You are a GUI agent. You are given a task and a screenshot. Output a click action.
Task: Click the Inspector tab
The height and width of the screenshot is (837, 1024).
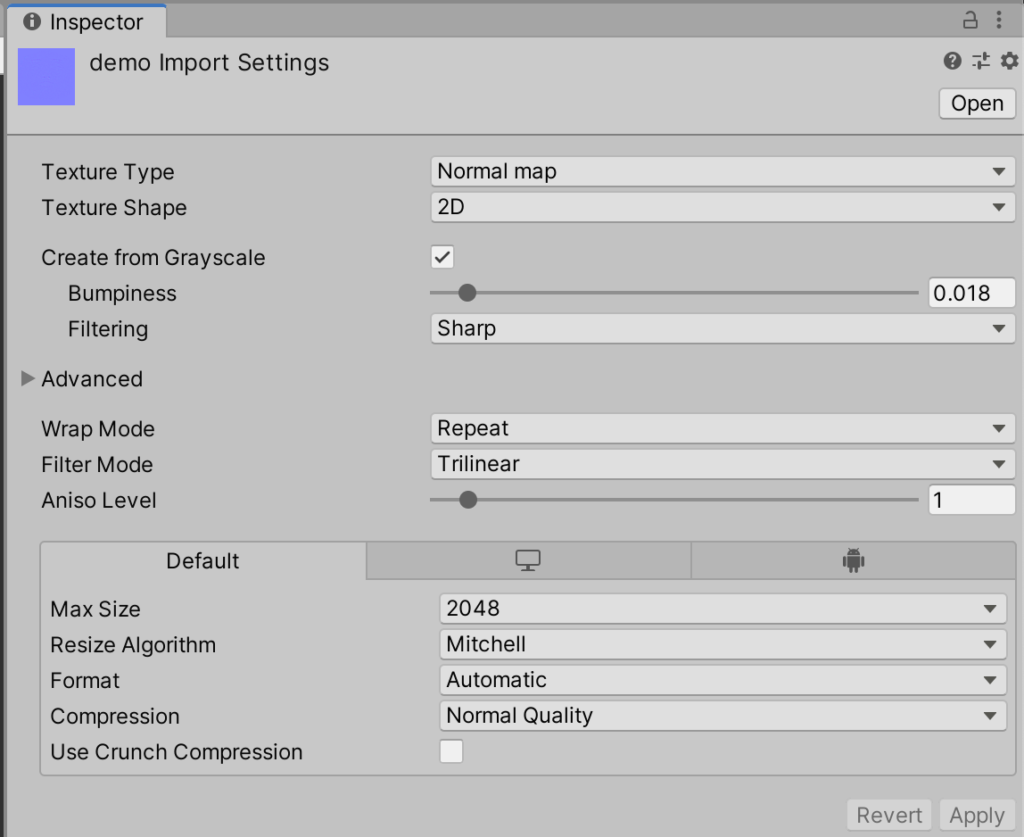pos(86,22)
